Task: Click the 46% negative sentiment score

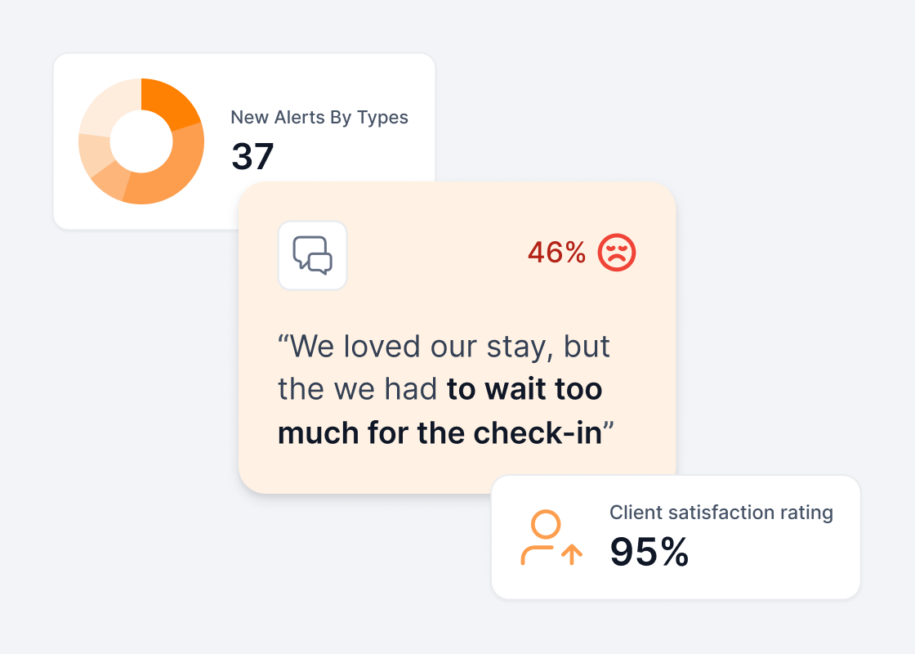Action: (x=556, y=253)
